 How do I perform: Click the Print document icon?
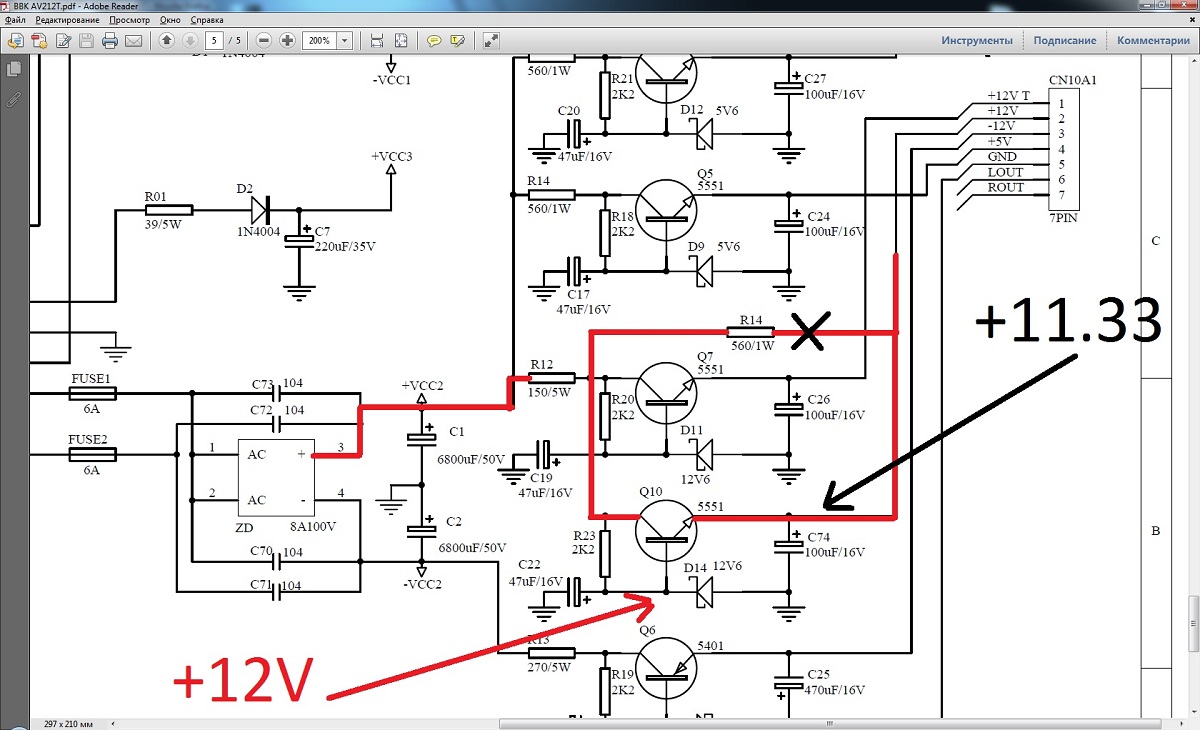(x=111, y=41)
